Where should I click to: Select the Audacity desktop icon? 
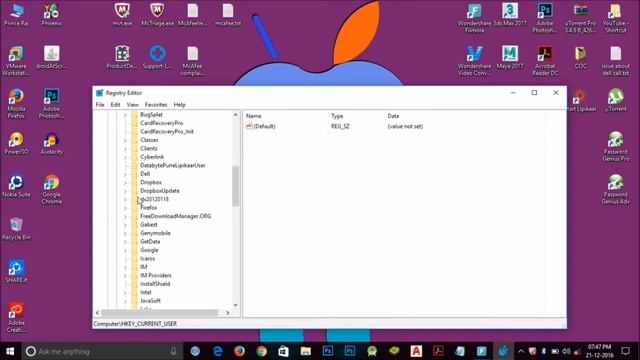click(51, 144)
